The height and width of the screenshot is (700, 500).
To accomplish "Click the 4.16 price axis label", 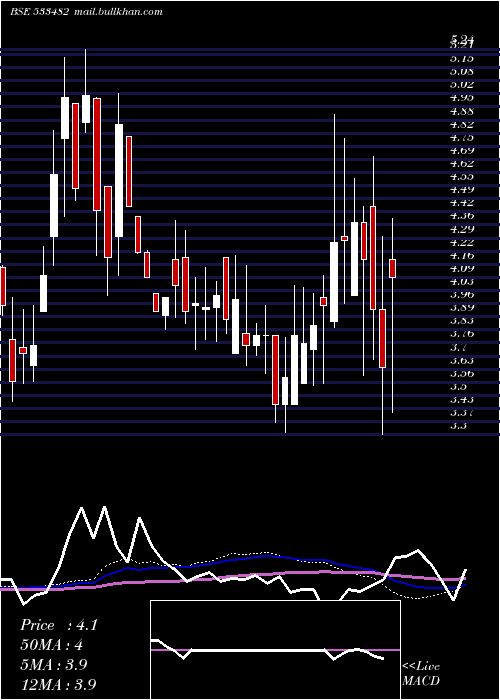I will tap(462, 256).
